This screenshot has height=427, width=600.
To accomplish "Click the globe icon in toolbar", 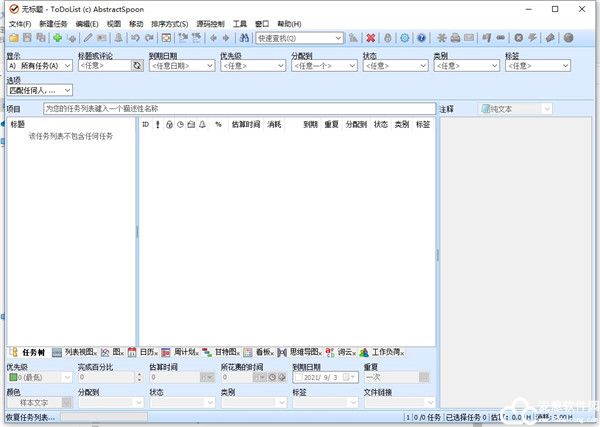I will tap(568, 38).
